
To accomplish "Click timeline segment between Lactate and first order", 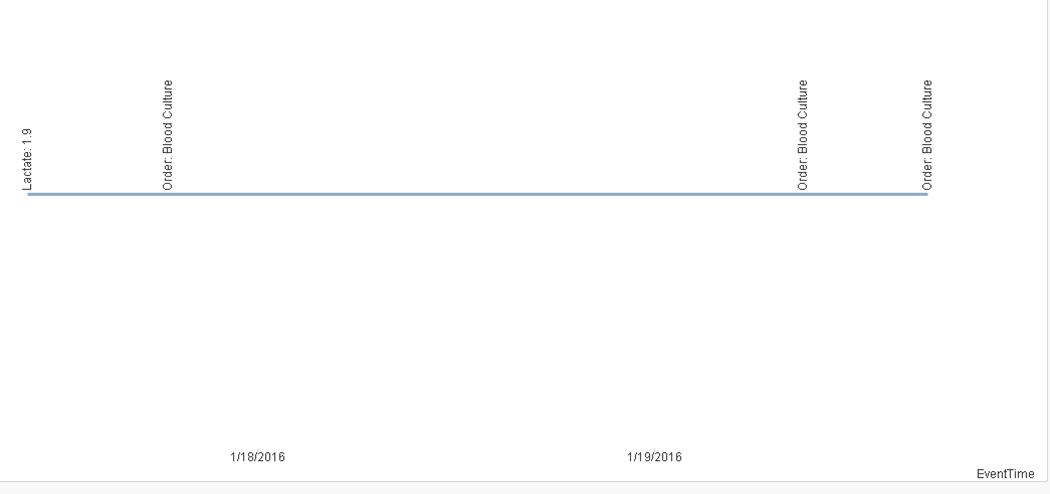I will 98,194.
